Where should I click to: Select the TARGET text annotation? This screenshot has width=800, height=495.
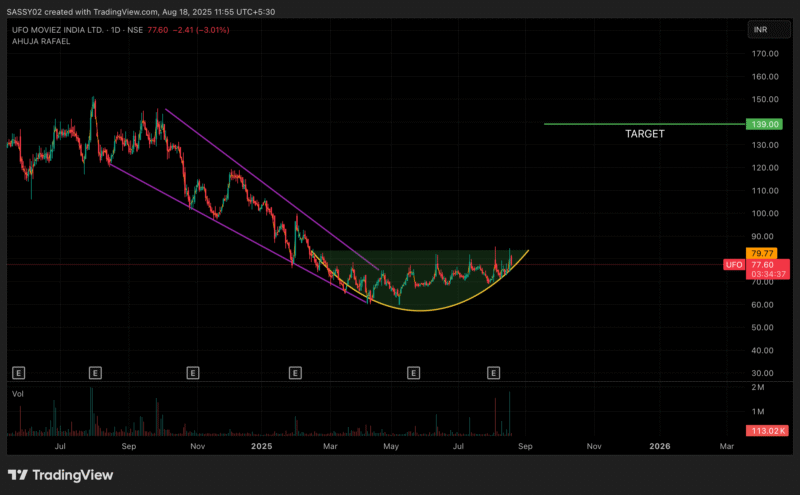(644, 133)
